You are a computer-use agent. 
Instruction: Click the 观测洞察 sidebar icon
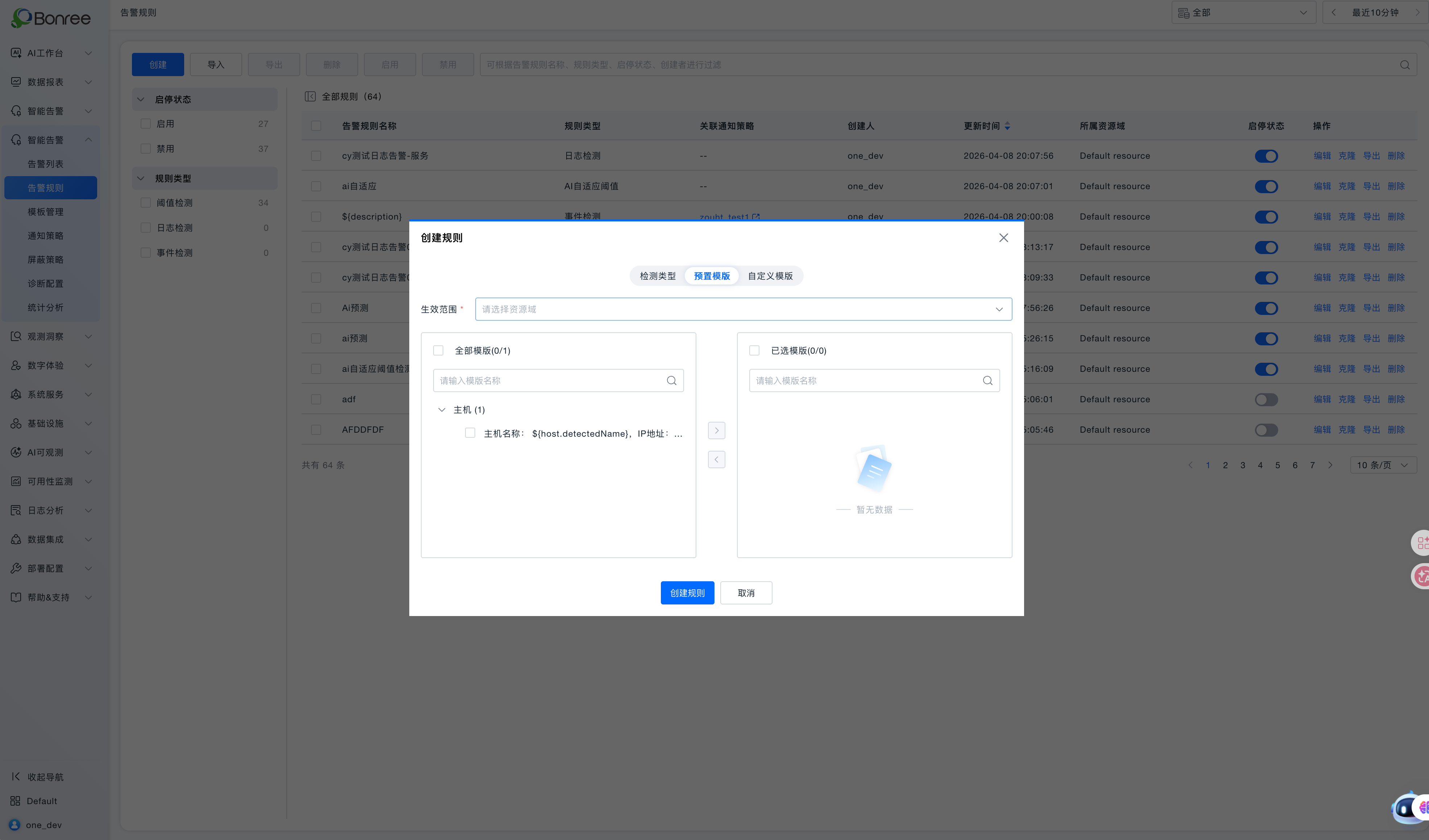point(16,336)
